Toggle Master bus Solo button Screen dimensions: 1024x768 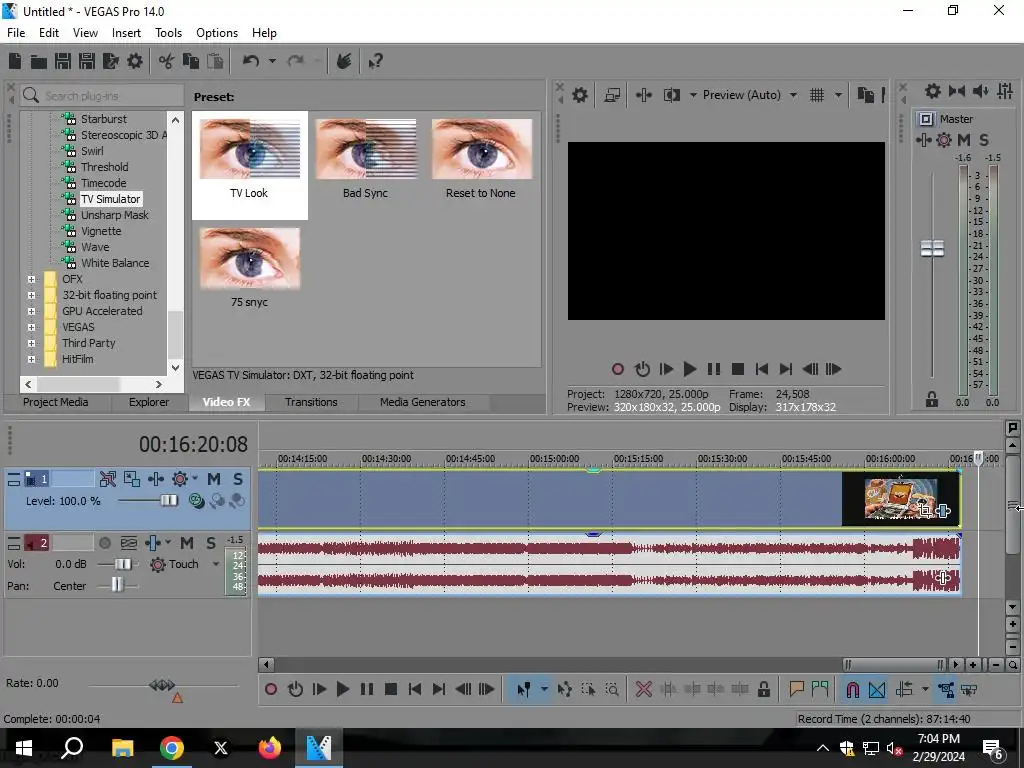point(984,140)
